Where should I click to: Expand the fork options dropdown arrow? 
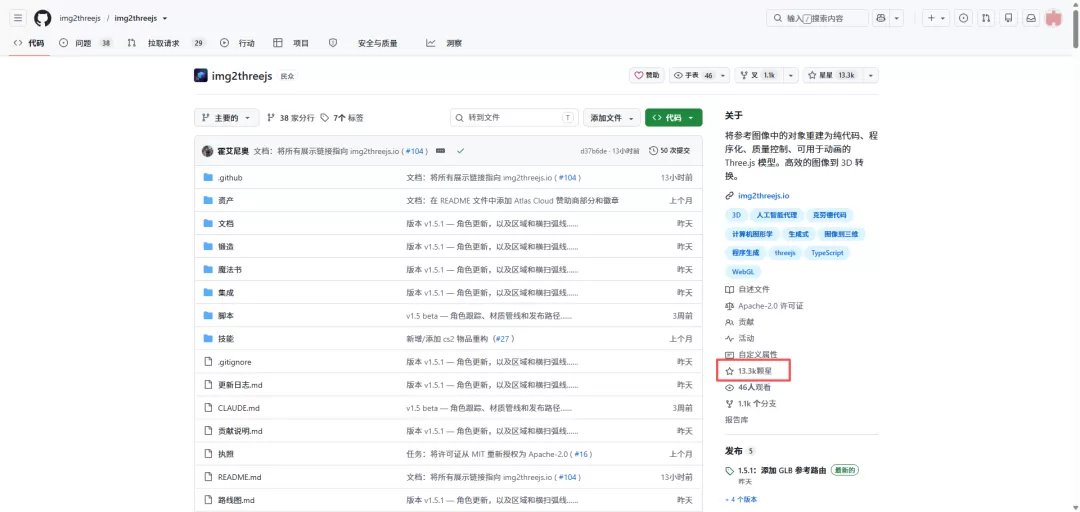pyautogui.click(x=791, y=75)
